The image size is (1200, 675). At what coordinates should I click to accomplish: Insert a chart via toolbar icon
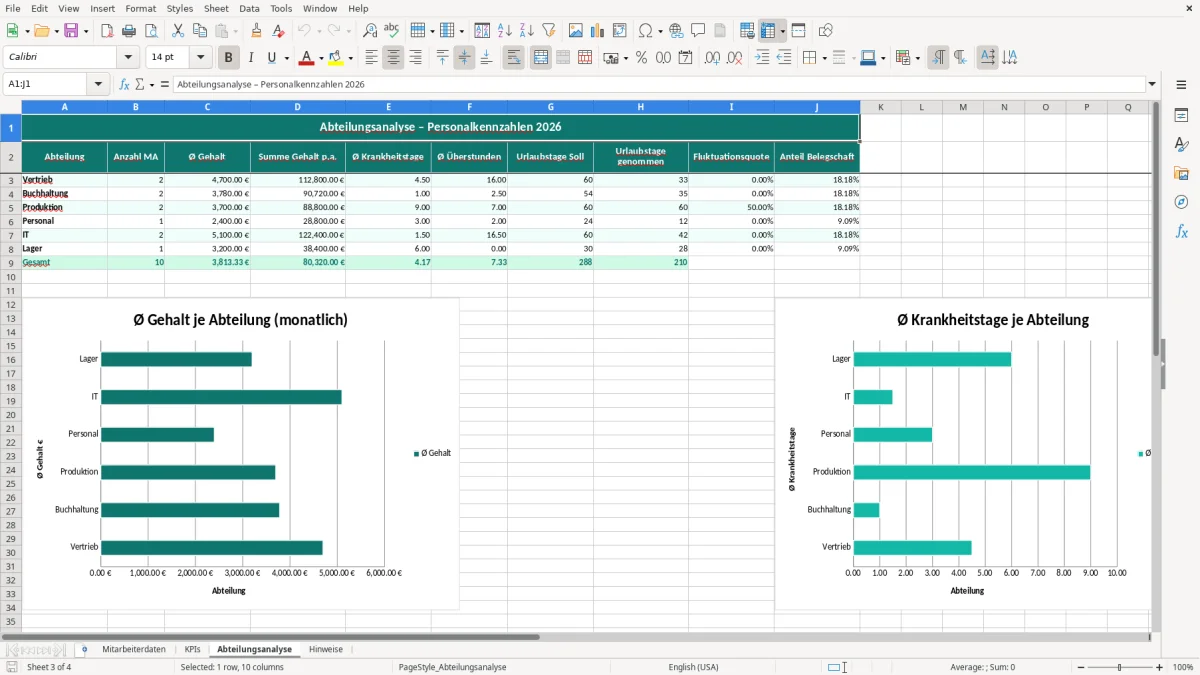coord(598,31)
